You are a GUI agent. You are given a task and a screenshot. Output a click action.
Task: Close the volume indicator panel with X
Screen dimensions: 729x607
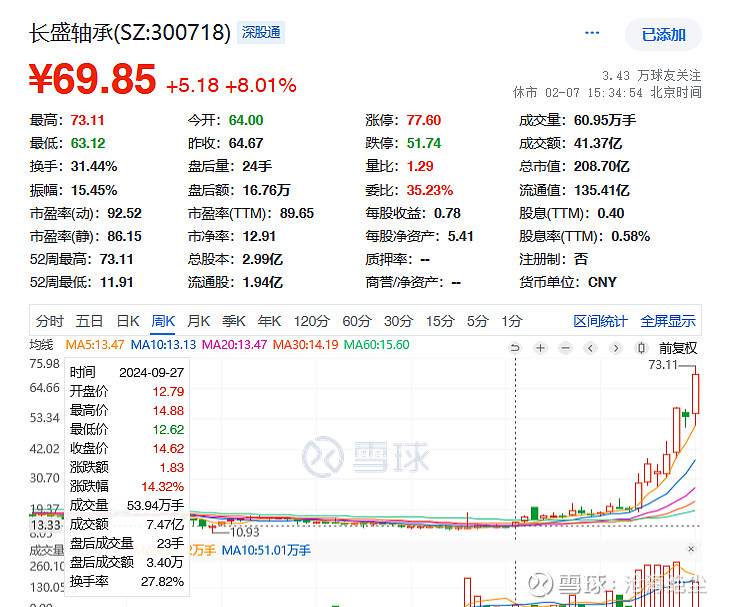coord(691,549)
